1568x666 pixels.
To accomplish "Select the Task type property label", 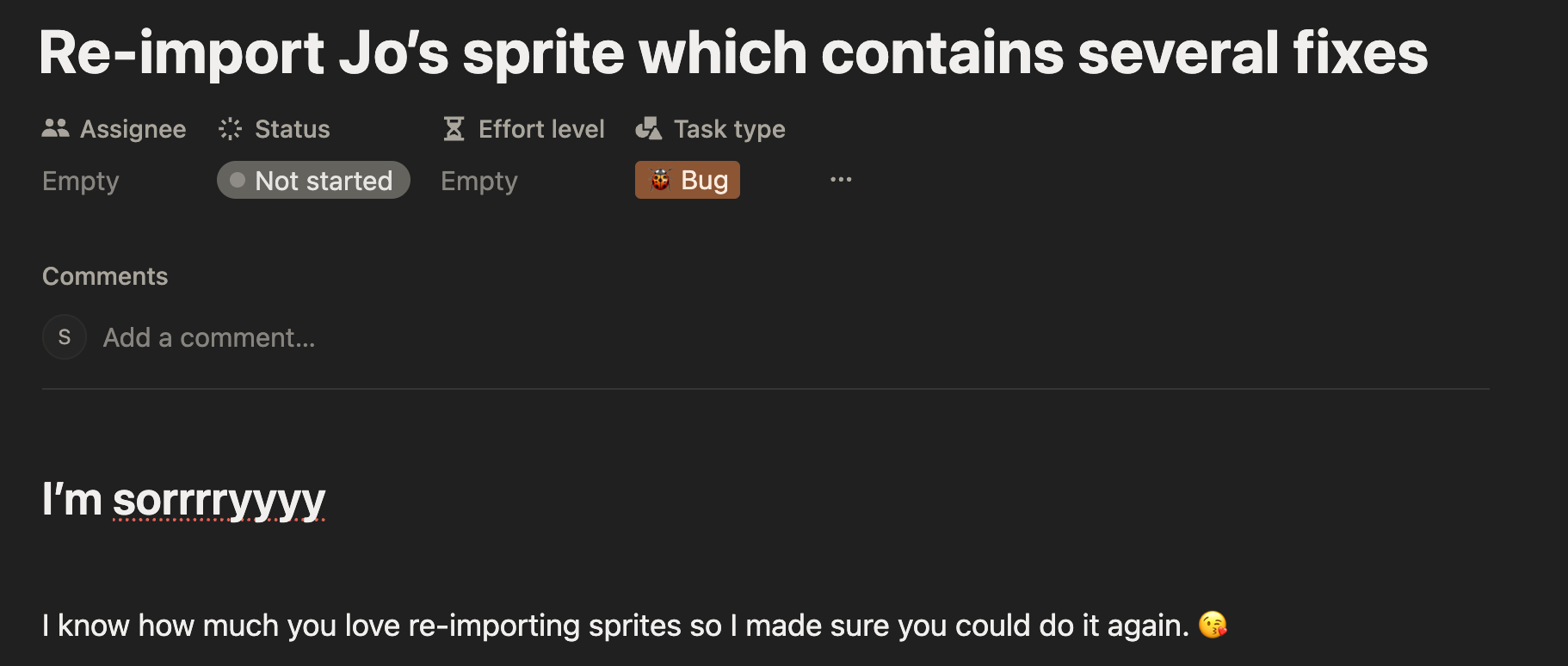I will 729,129.
